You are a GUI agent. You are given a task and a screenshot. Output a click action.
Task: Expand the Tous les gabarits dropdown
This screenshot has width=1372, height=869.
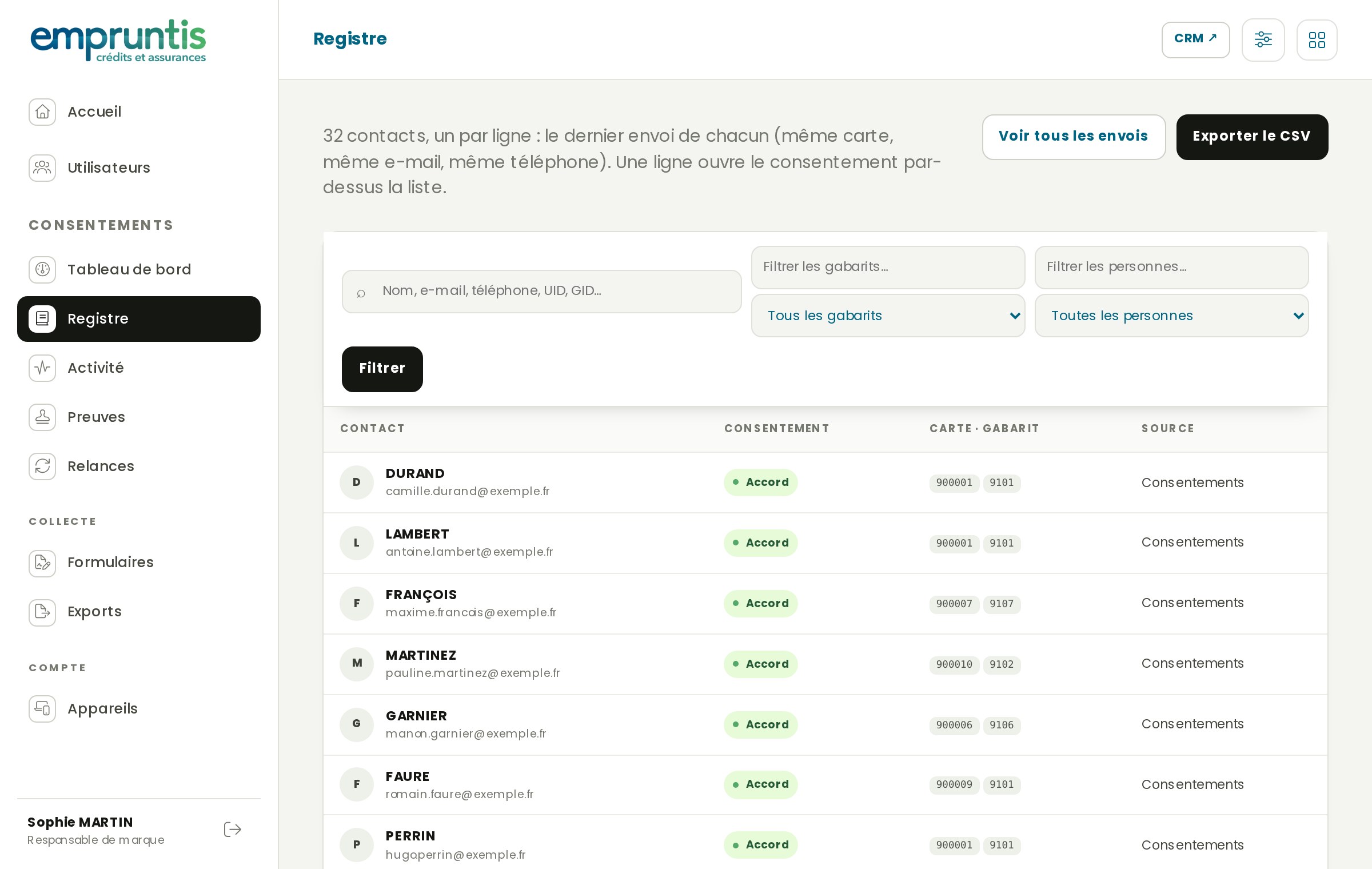888,316
